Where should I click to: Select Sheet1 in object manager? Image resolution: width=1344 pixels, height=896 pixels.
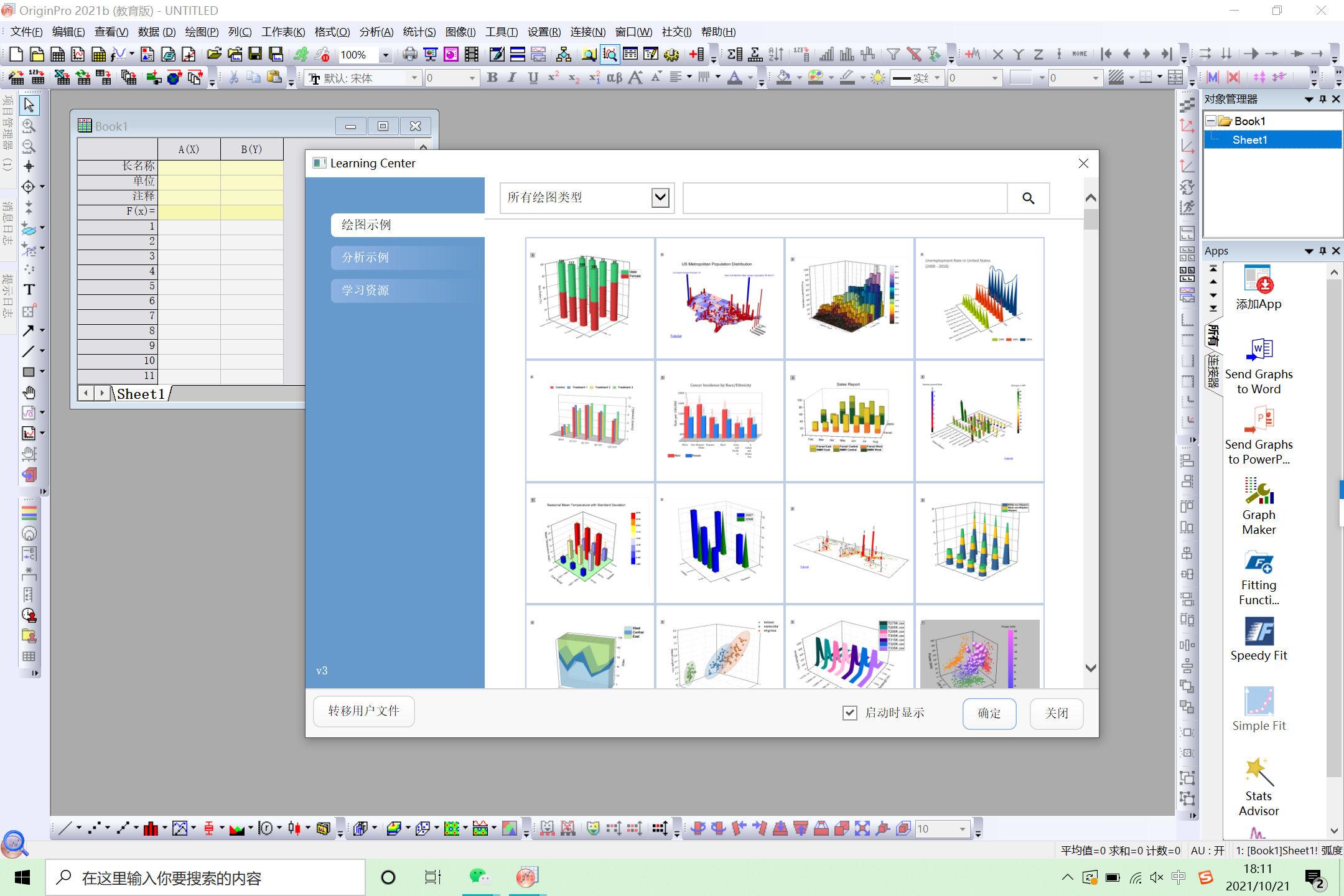[x=1249, y=140]
